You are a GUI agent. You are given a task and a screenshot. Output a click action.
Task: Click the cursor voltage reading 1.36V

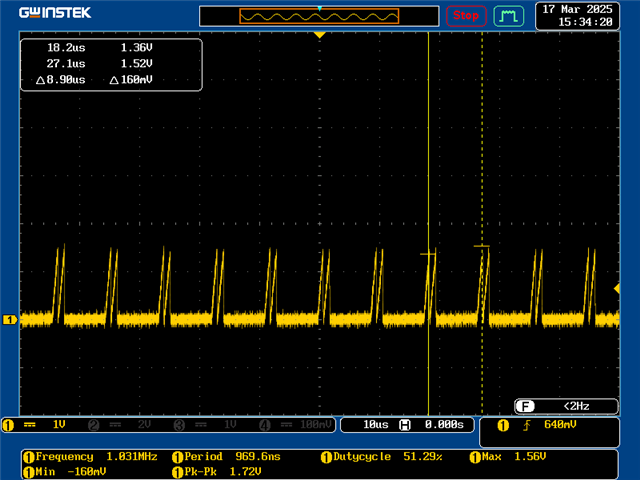coord(136,48)
